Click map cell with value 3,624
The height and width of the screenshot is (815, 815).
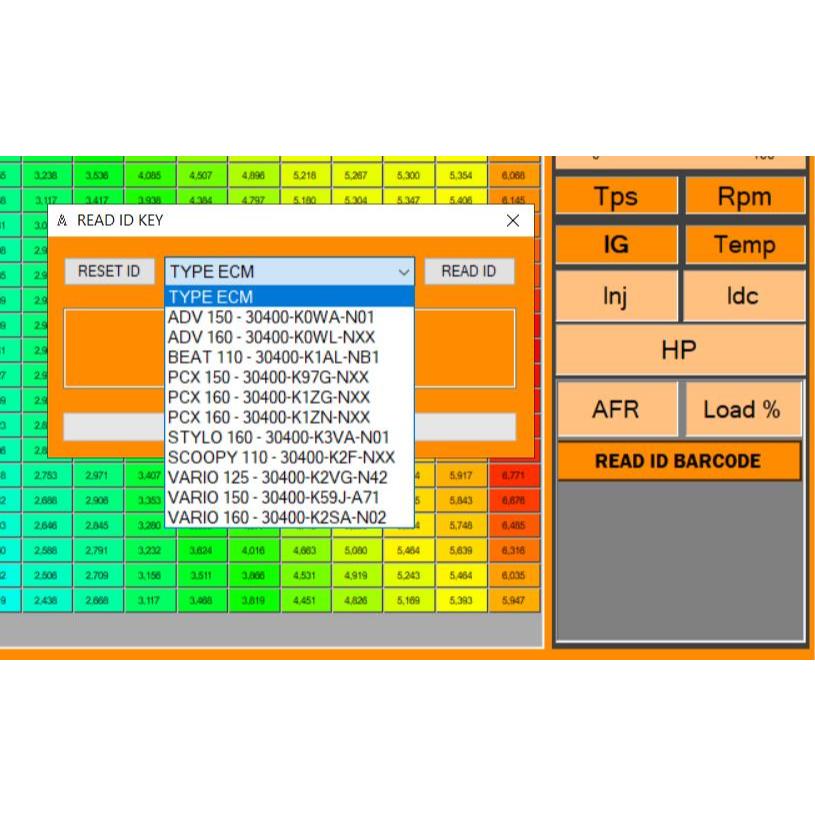201,550
